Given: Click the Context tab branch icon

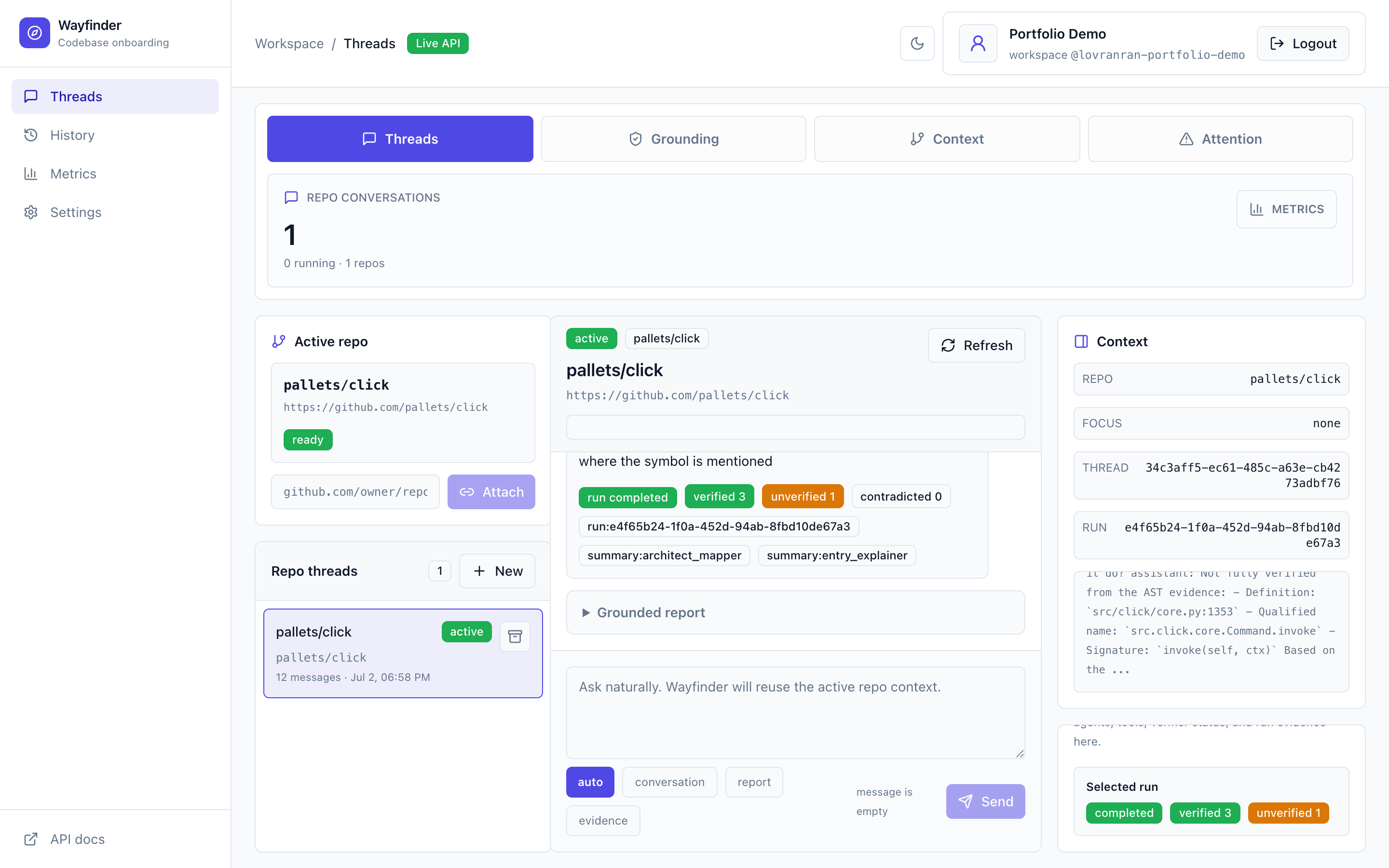Looking at the screenshot, I should point(917,139).
